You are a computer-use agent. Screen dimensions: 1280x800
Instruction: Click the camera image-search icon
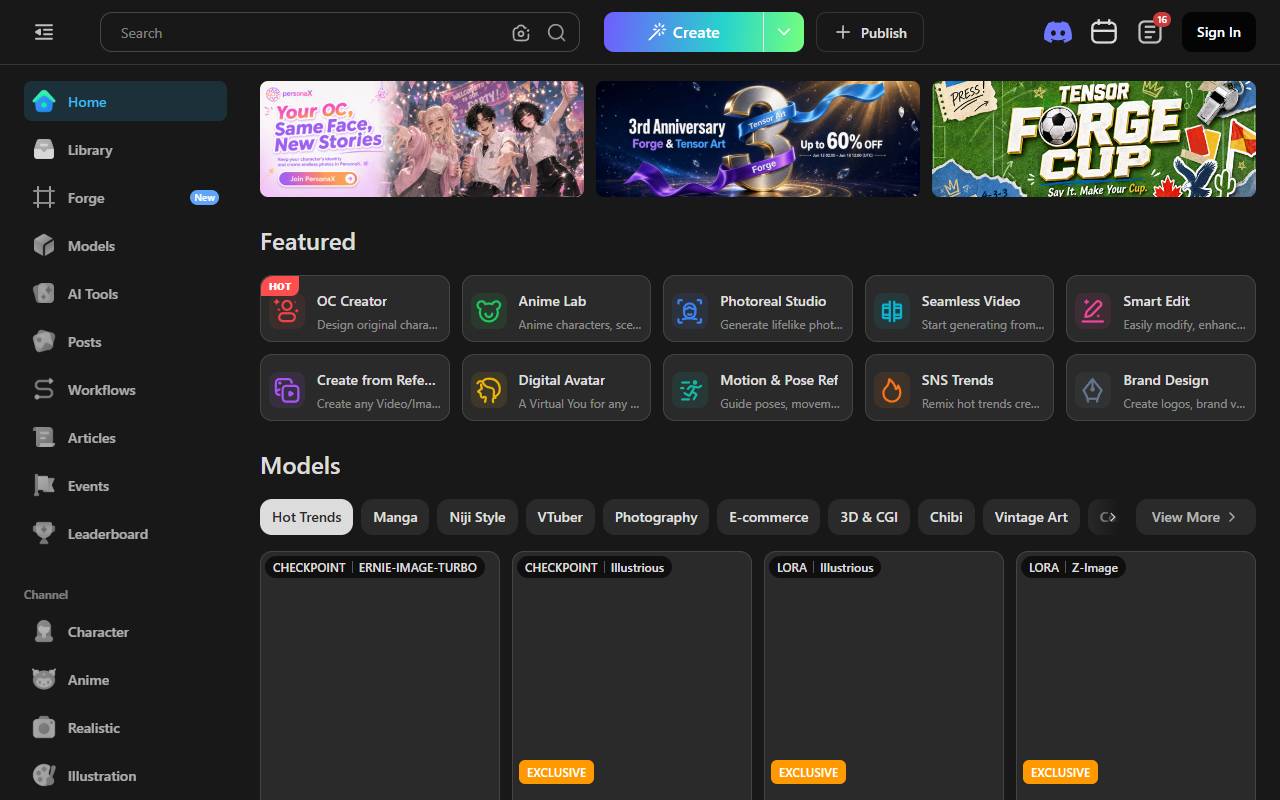[521, 33]
